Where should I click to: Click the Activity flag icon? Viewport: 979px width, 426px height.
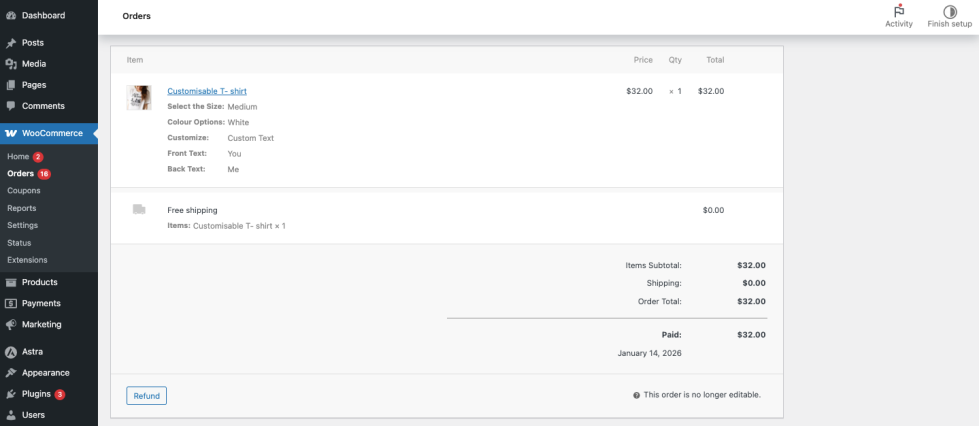click(x=898, y=11)
